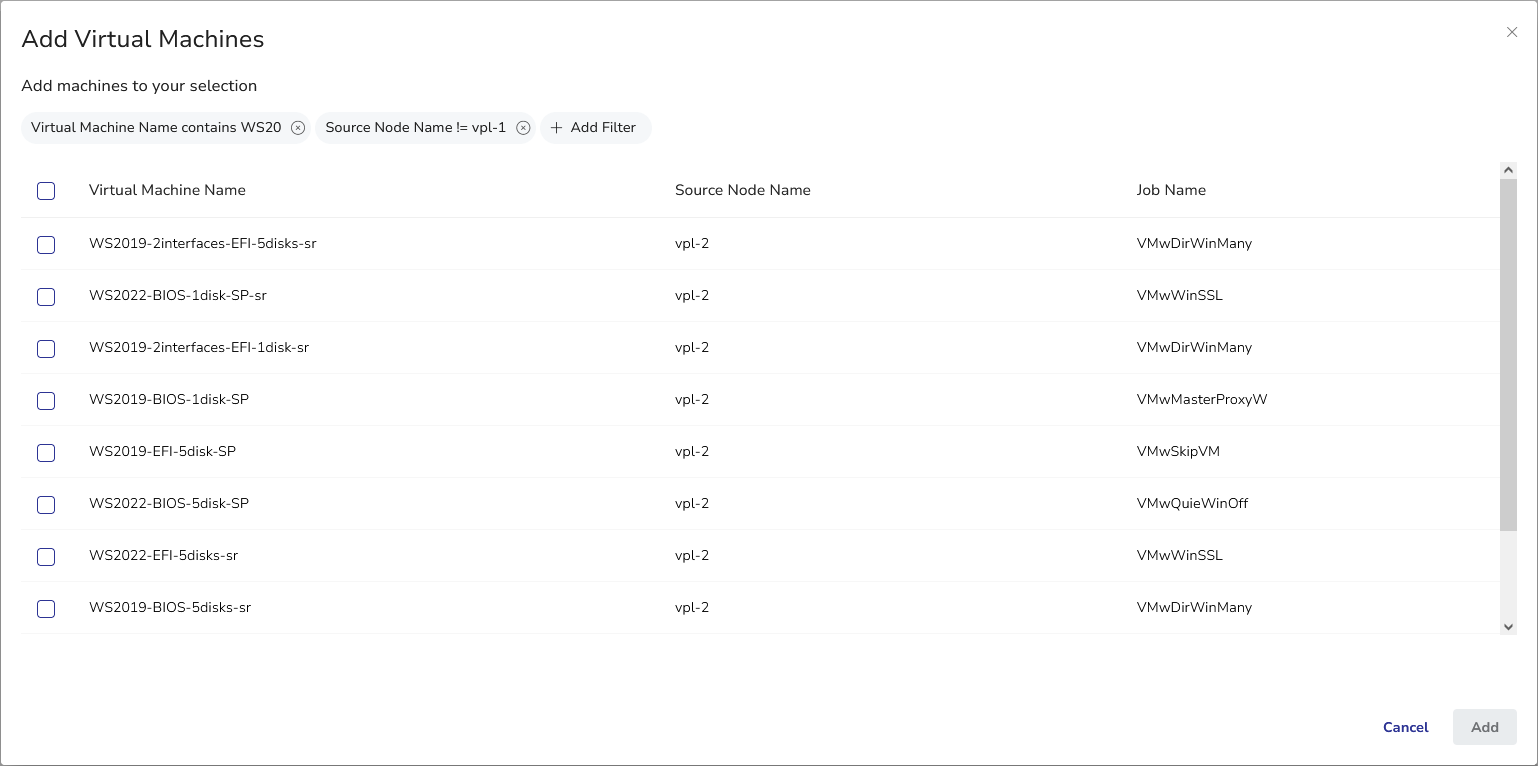The width and height of the screenshot is (1538, 766).
Task: Check the WS2019-2interfaces-EFI-5disks-sr checkbox
Action: coord(46,245)
